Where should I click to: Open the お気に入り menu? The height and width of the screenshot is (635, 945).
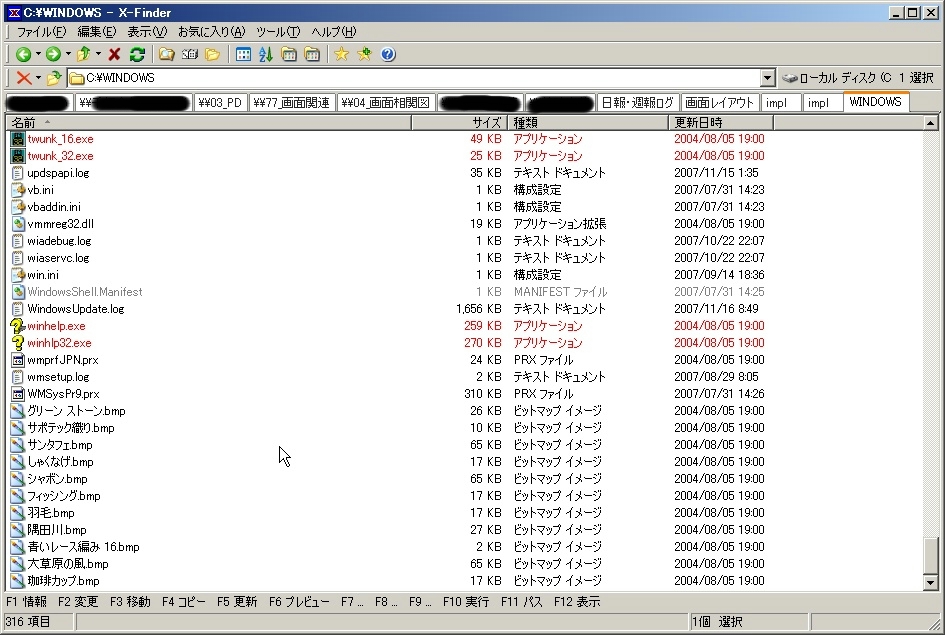[x=212, y=32]
